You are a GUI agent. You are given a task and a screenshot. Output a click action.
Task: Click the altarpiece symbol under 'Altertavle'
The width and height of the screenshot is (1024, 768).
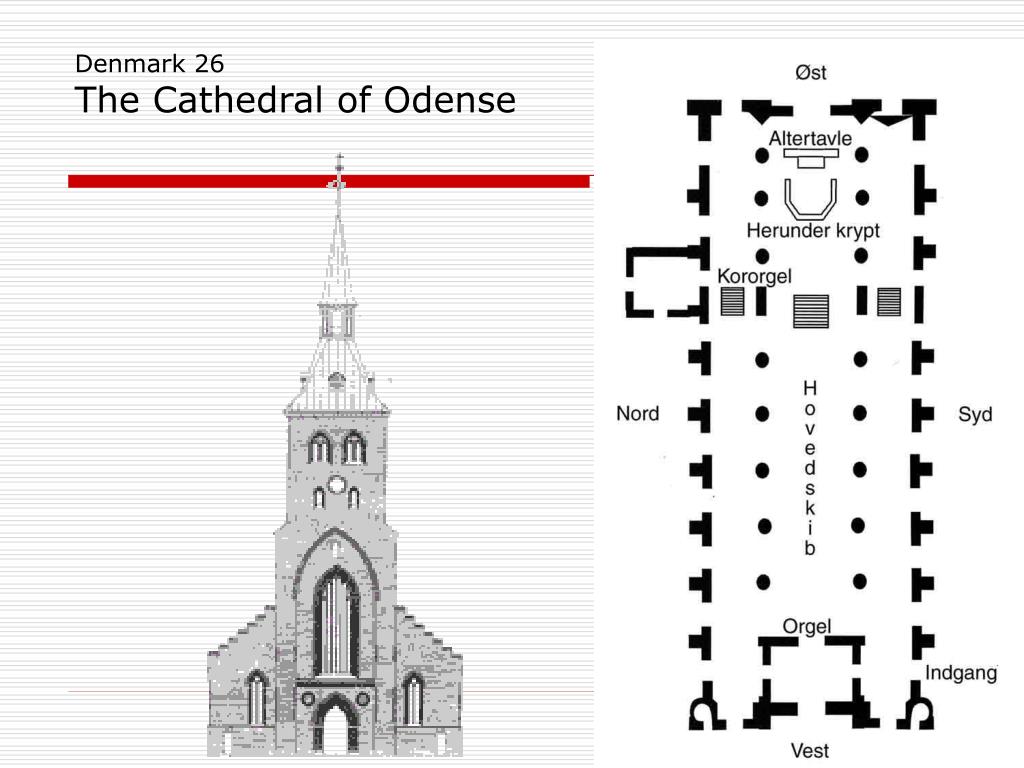(x=810, y=158)
